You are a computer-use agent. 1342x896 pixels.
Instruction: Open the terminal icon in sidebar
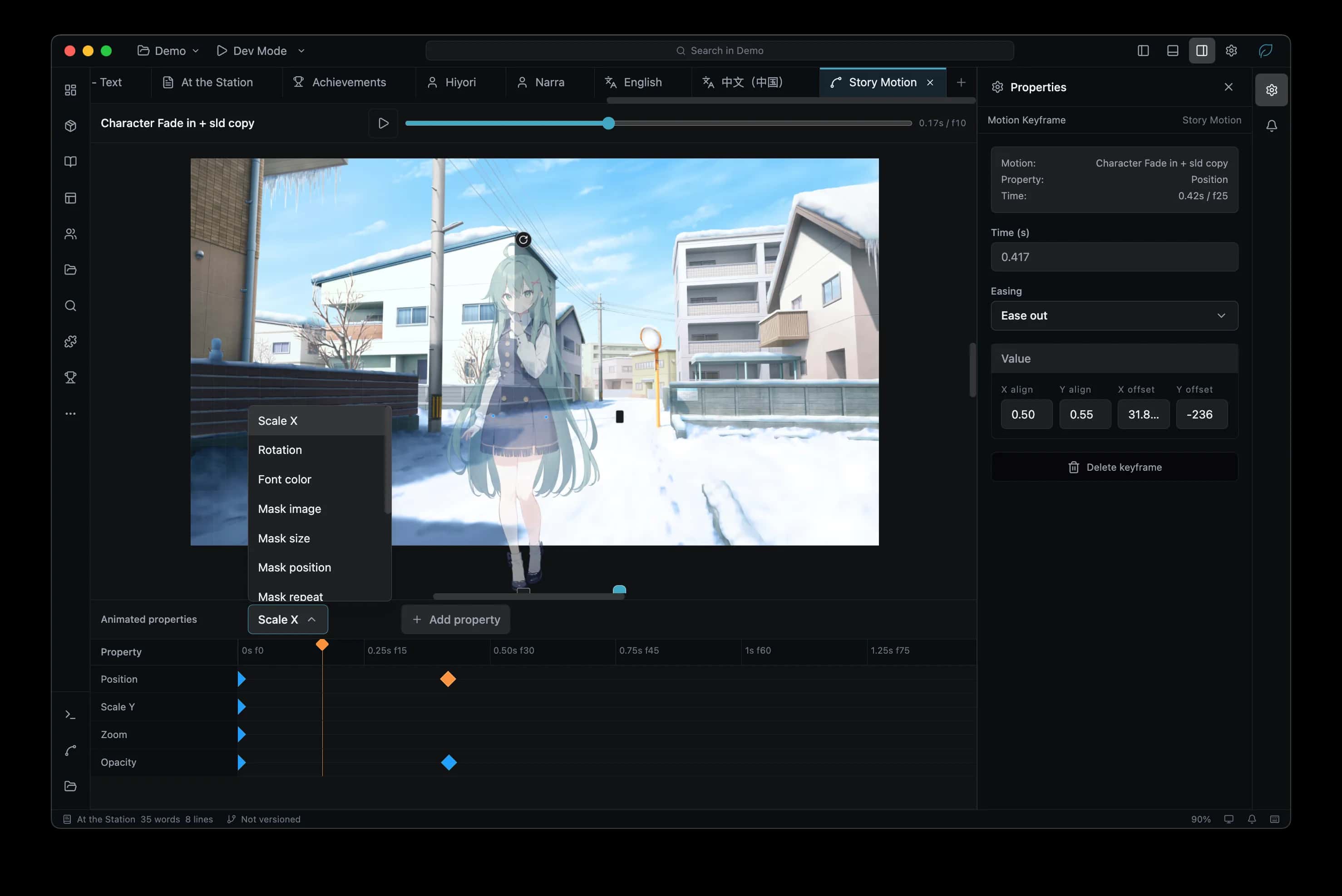click(x=70, y=715)
